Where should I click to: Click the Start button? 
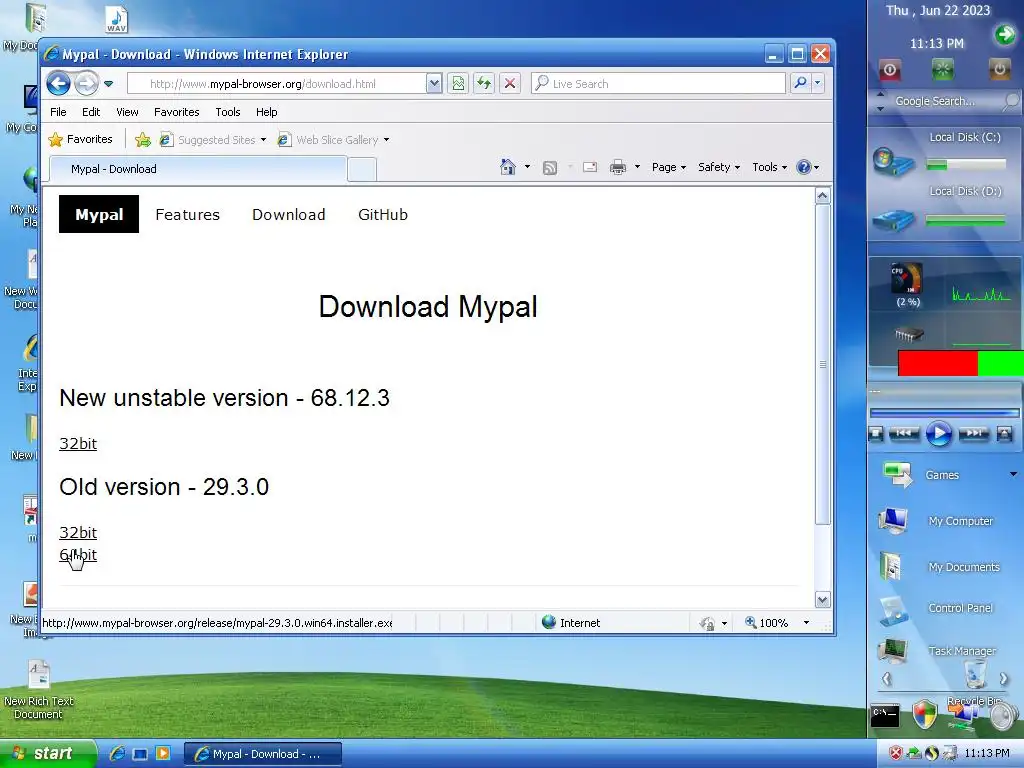(x=47, y=753)
